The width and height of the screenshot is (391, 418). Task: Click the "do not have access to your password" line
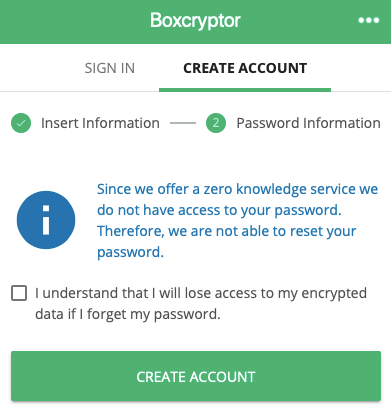pyautogui.click(x=219, y=210)
